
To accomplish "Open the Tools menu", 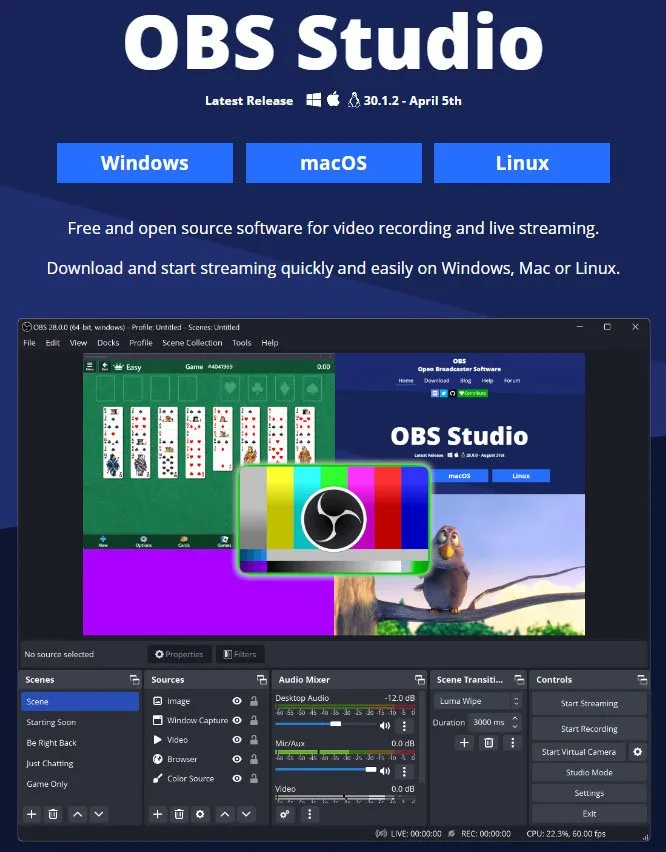I will 242,343.
